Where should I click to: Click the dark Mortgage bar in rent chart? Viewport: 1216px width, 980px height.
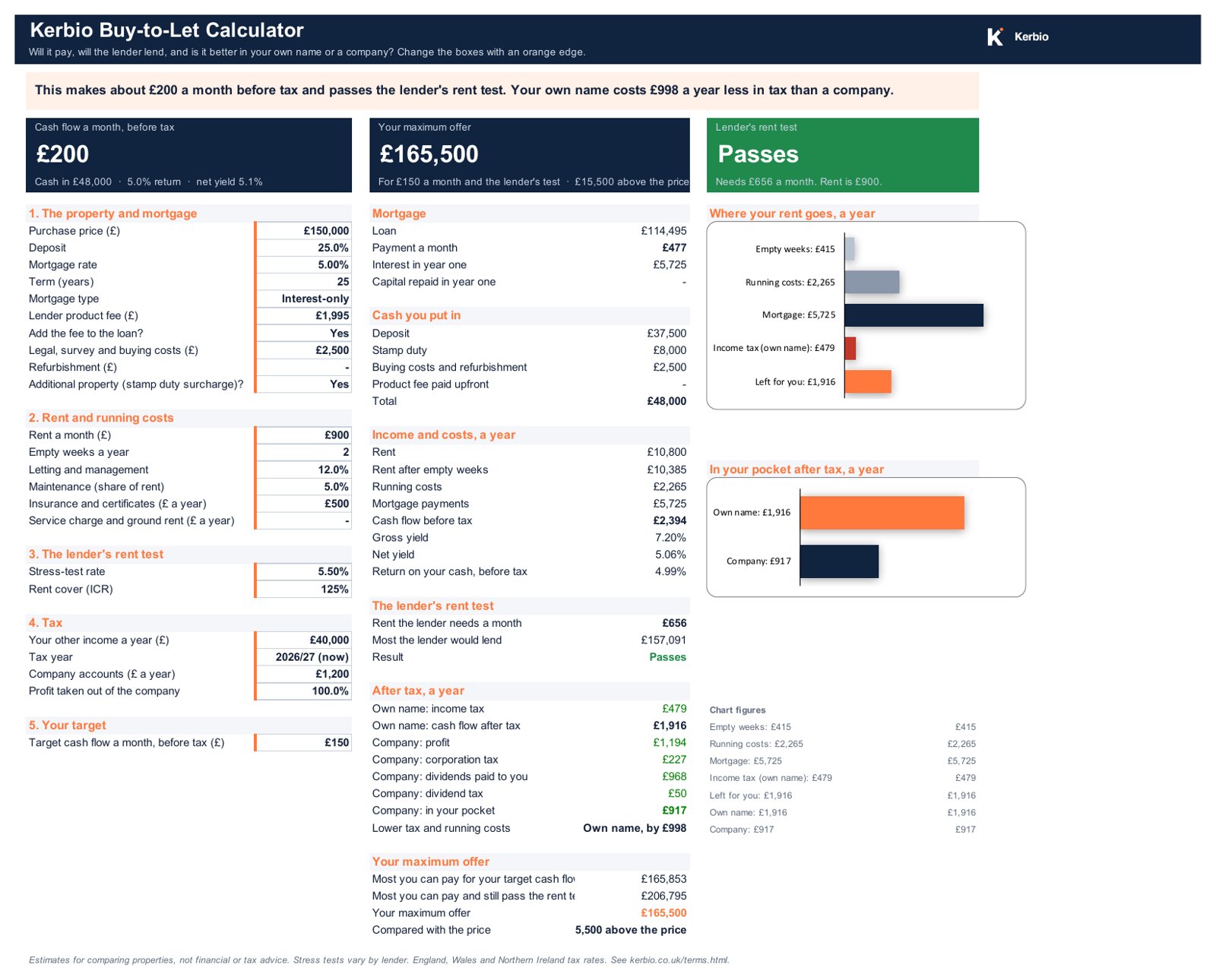(x=914, y=315)
